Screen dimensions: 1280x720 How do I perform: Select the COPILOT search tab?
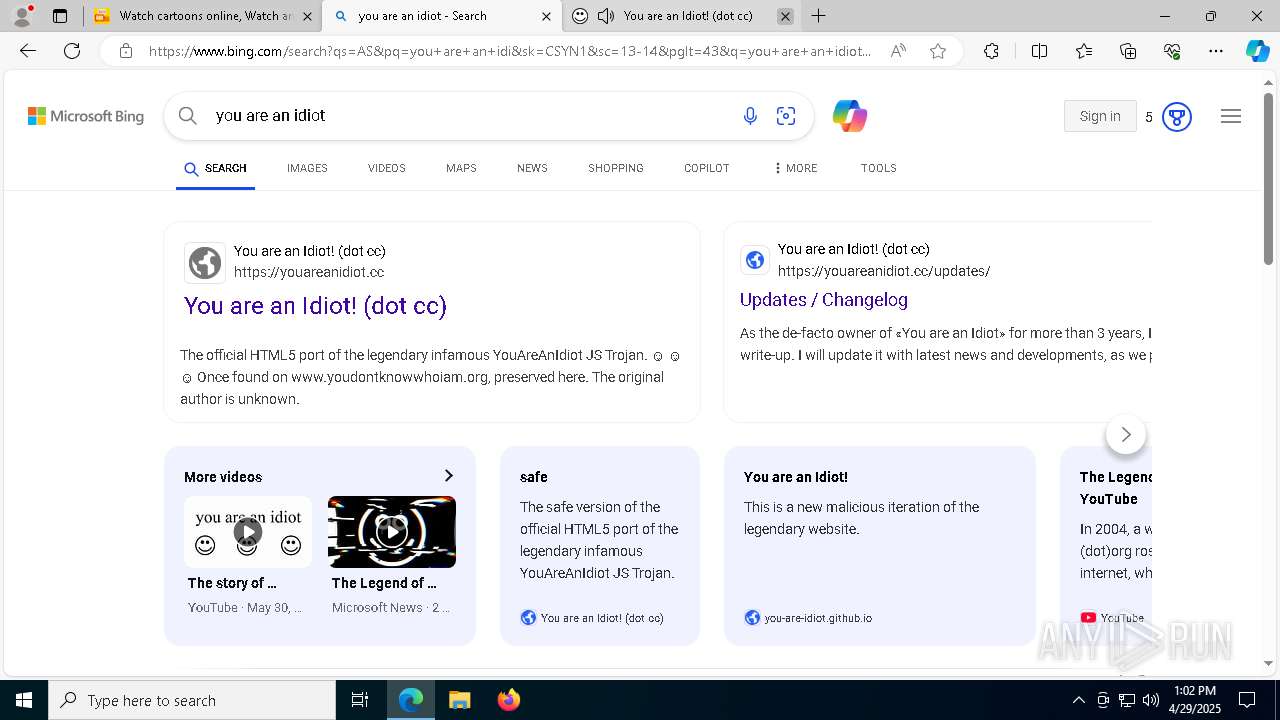click(707, 168)
